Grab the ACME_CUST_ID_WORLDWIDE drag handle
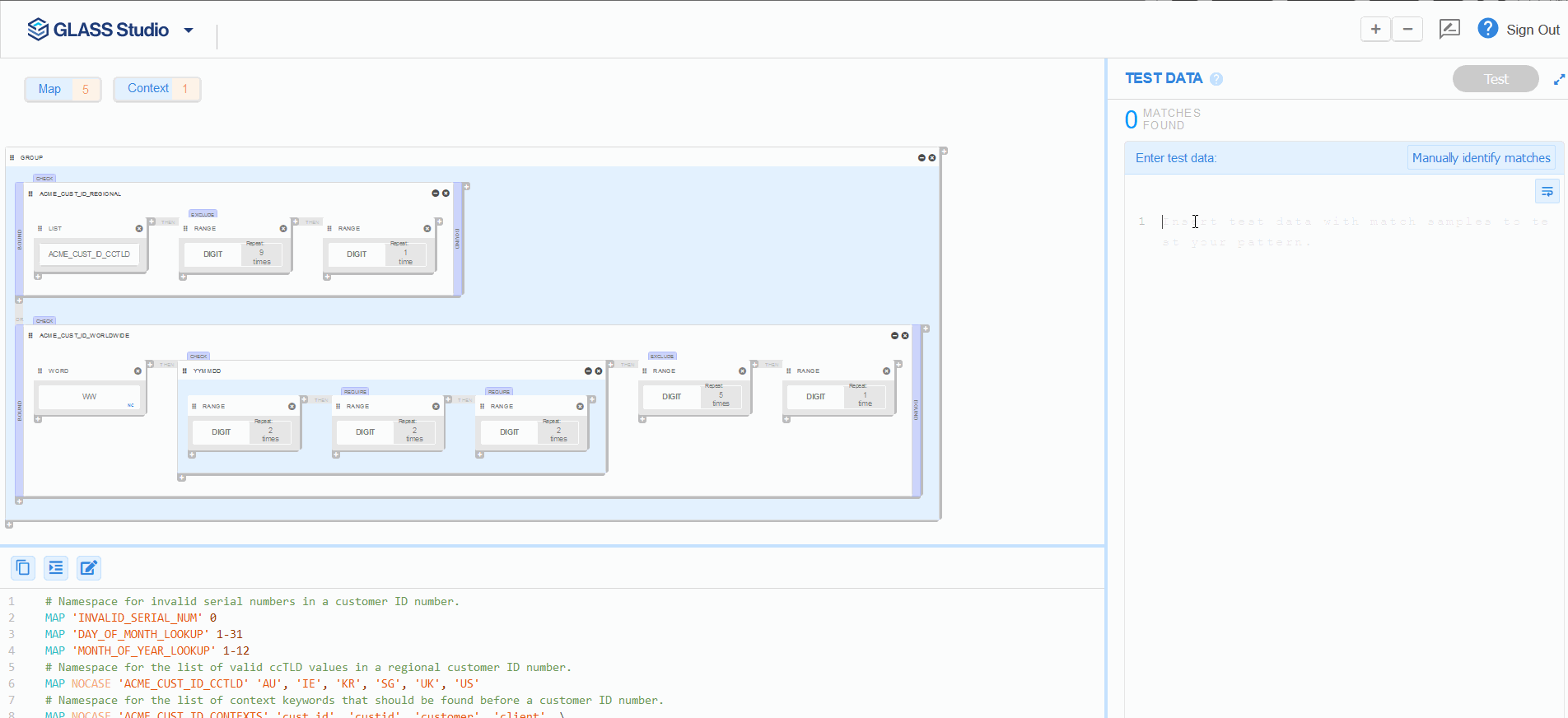 (x=30, y=336)
